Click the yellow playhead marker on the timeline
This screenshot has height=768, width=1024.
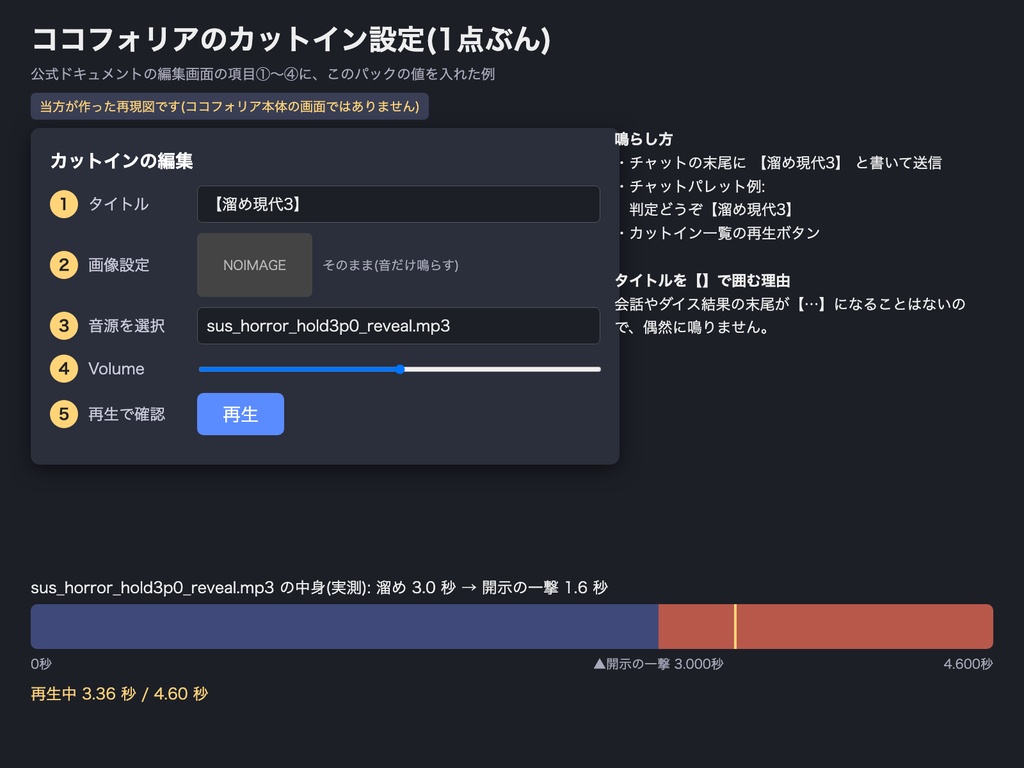735,626
